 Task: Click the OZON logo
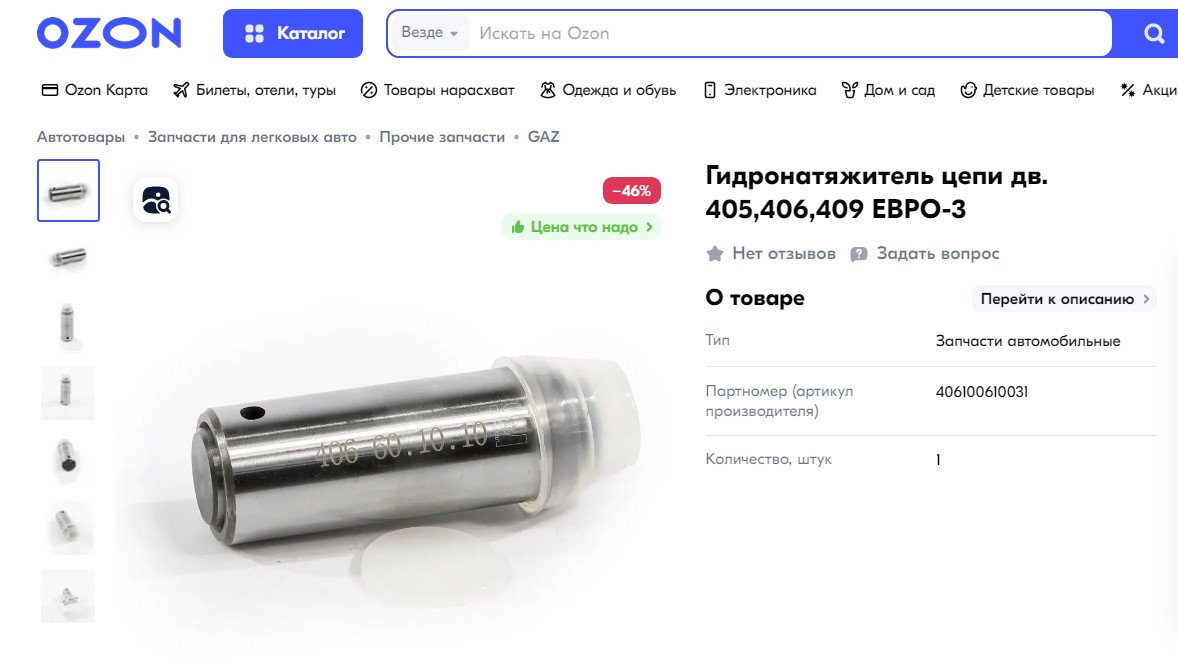(109, 33)
